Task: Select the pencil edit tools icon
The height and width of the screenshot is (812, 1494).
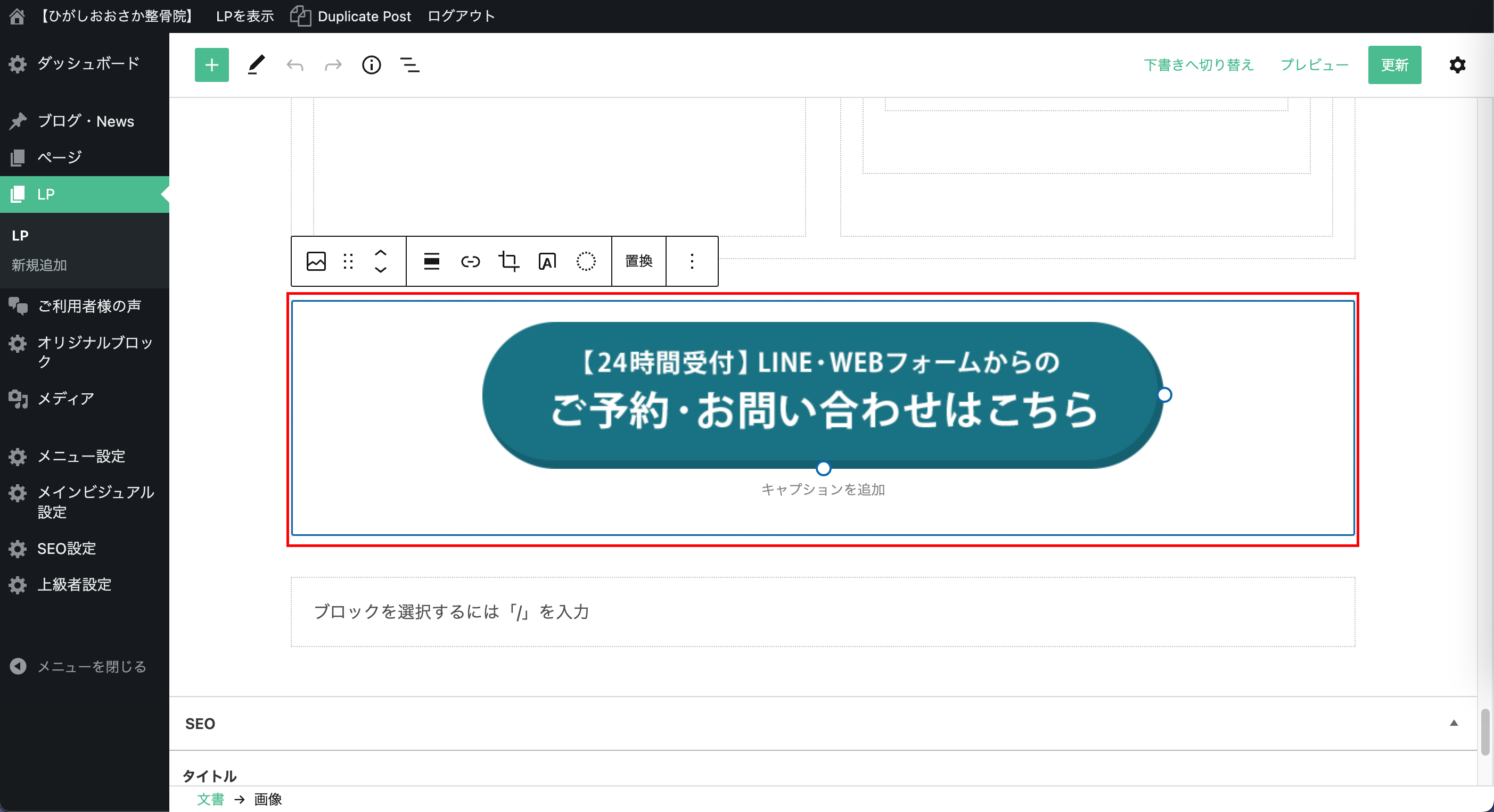Action: [256, 65]
